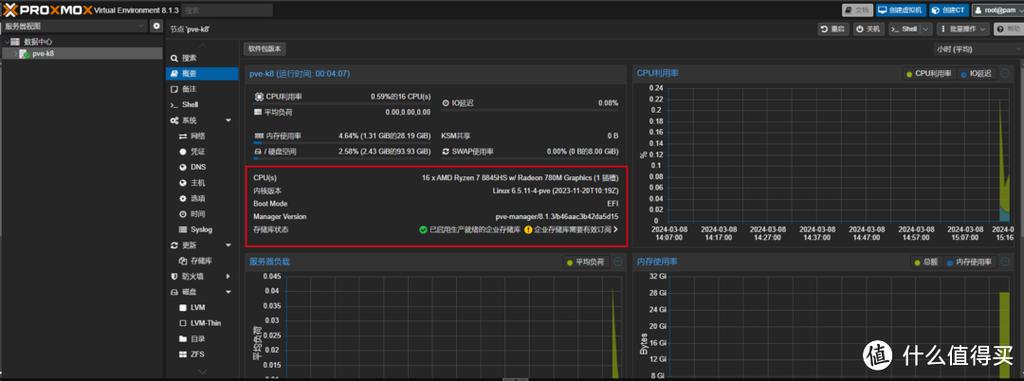Viewport: 1024px width, 381px height.
Task: Toggle 平均负荷 legend series in load chart
Action: (x=586, y=262)
